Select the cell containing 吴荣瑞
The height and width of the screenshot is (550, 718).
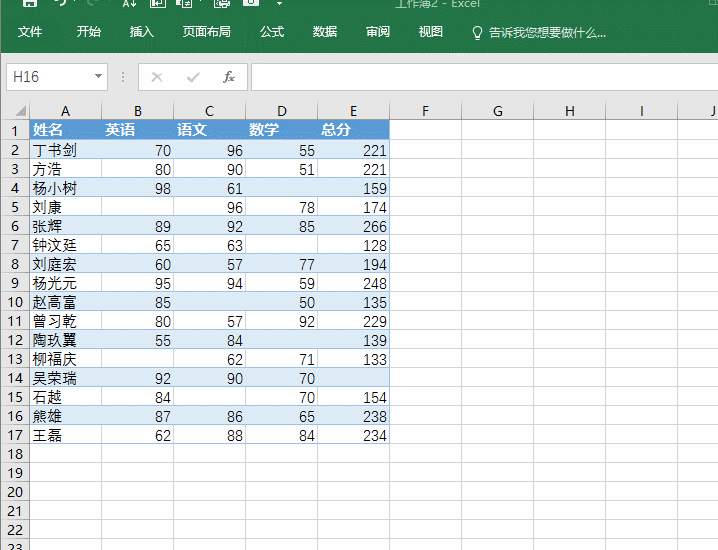pyautogui.click(x=65, y=378)
